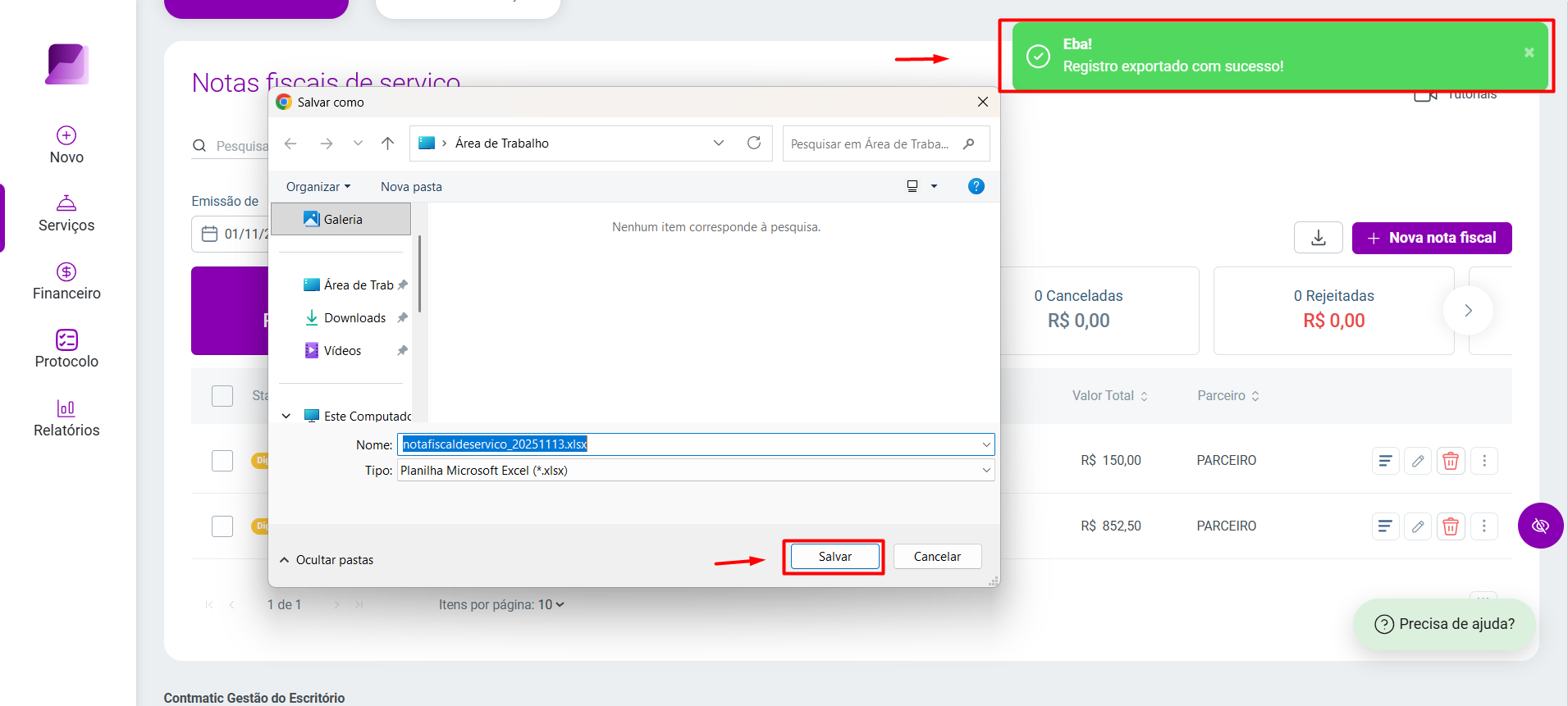This screenshot has height=706, width=1568.
Task: Click the navigation pane scrollbar
Action: point(419,274)
